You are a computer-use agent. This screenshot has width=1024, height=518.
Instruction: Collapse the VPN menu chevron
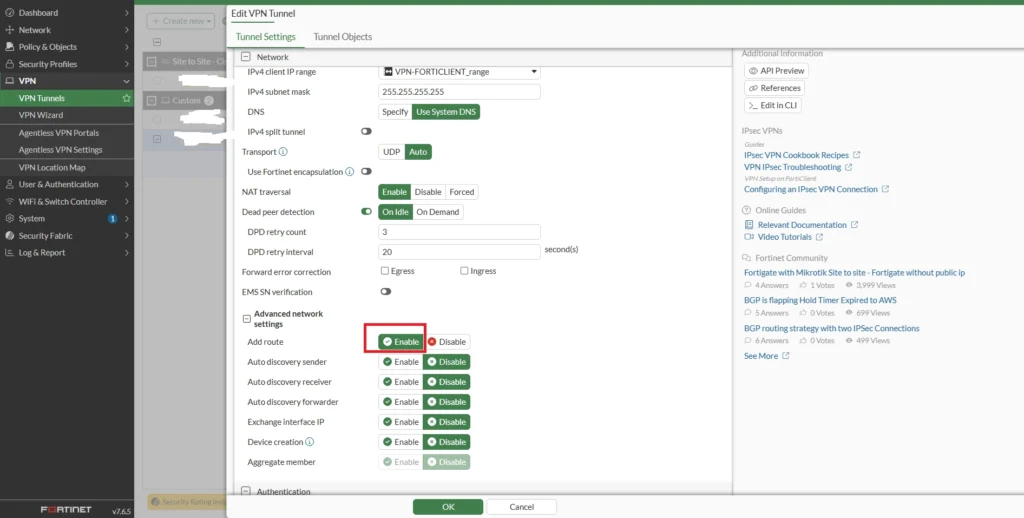pyautogui.click(x=126, y=81)
